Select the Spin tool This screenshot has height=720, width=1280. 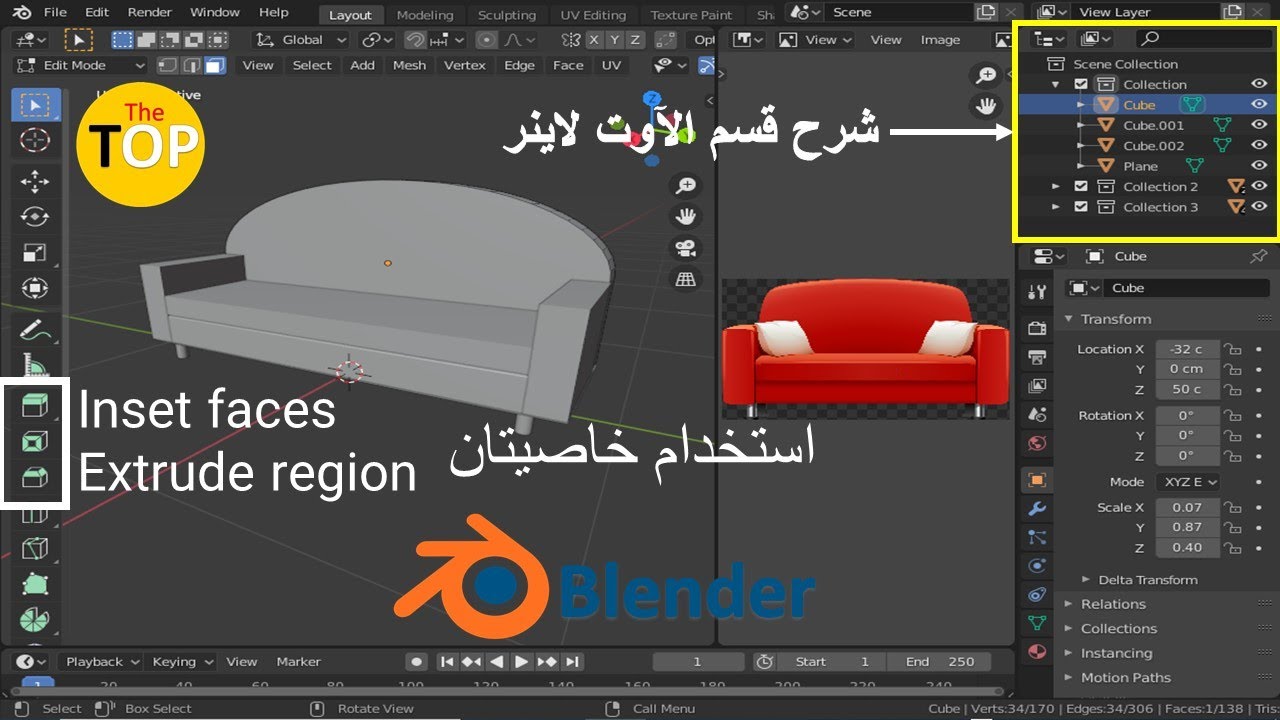[x=35, y=620]
